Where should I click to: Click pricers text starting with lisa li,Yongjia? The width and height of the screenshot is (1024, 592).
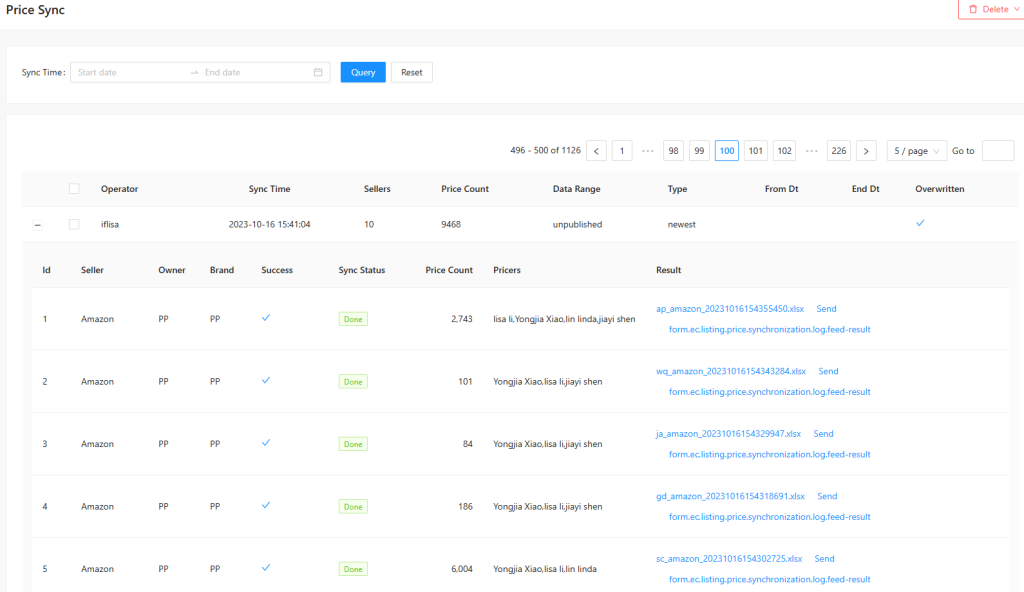point(564,319)
